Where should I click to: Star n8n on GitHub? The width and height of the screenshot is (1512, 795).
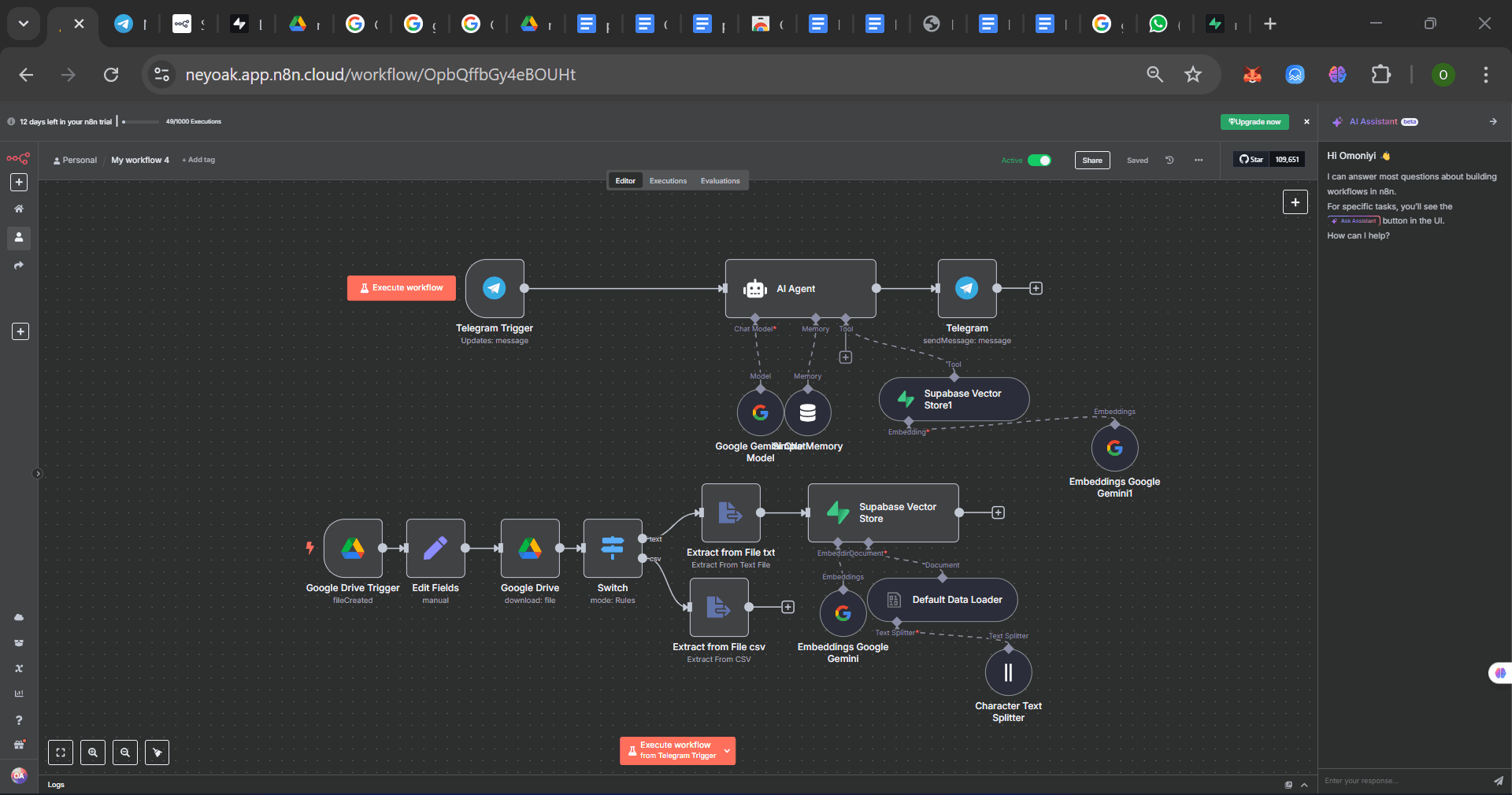pos(1251,159)
